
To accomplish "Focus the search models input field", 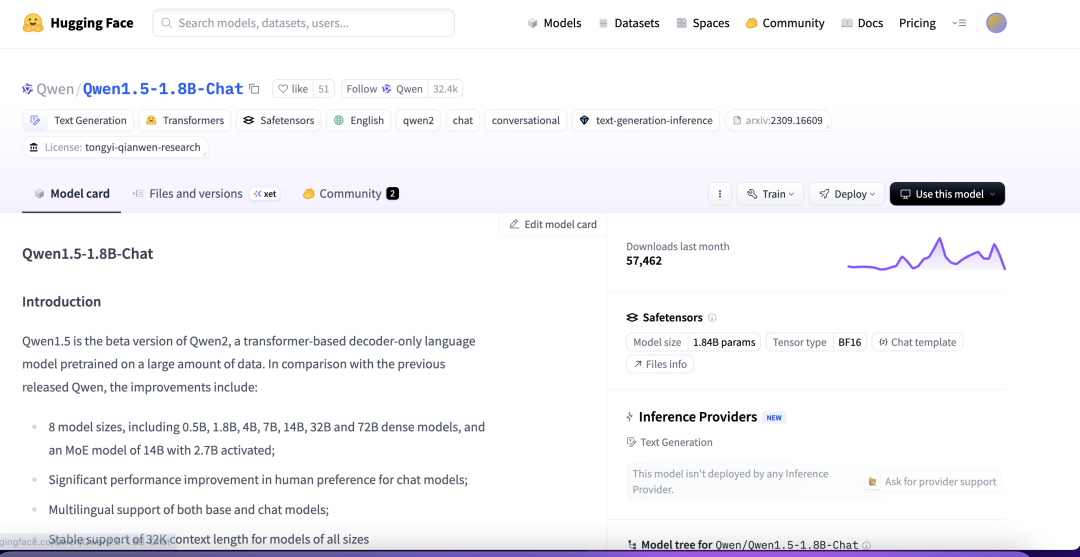I will pos(304,23).
